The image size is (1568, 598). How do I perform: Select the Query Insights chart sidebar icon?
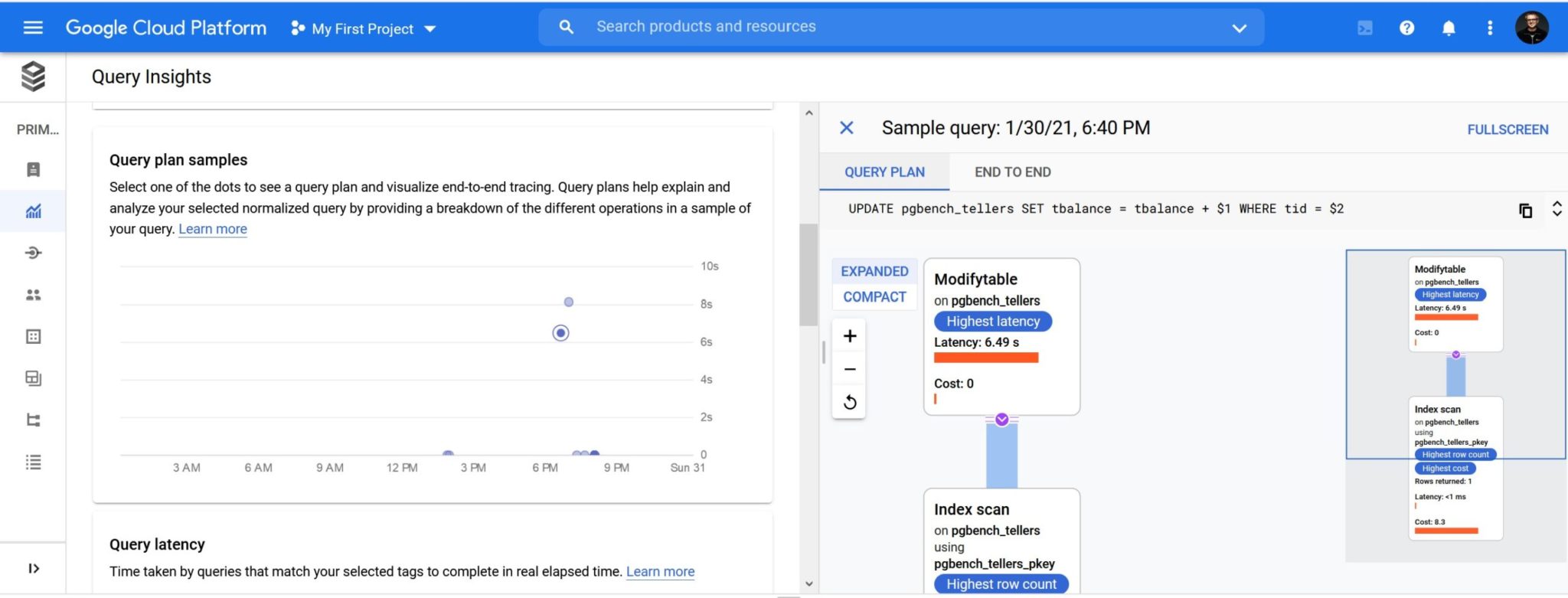[33, 211]
